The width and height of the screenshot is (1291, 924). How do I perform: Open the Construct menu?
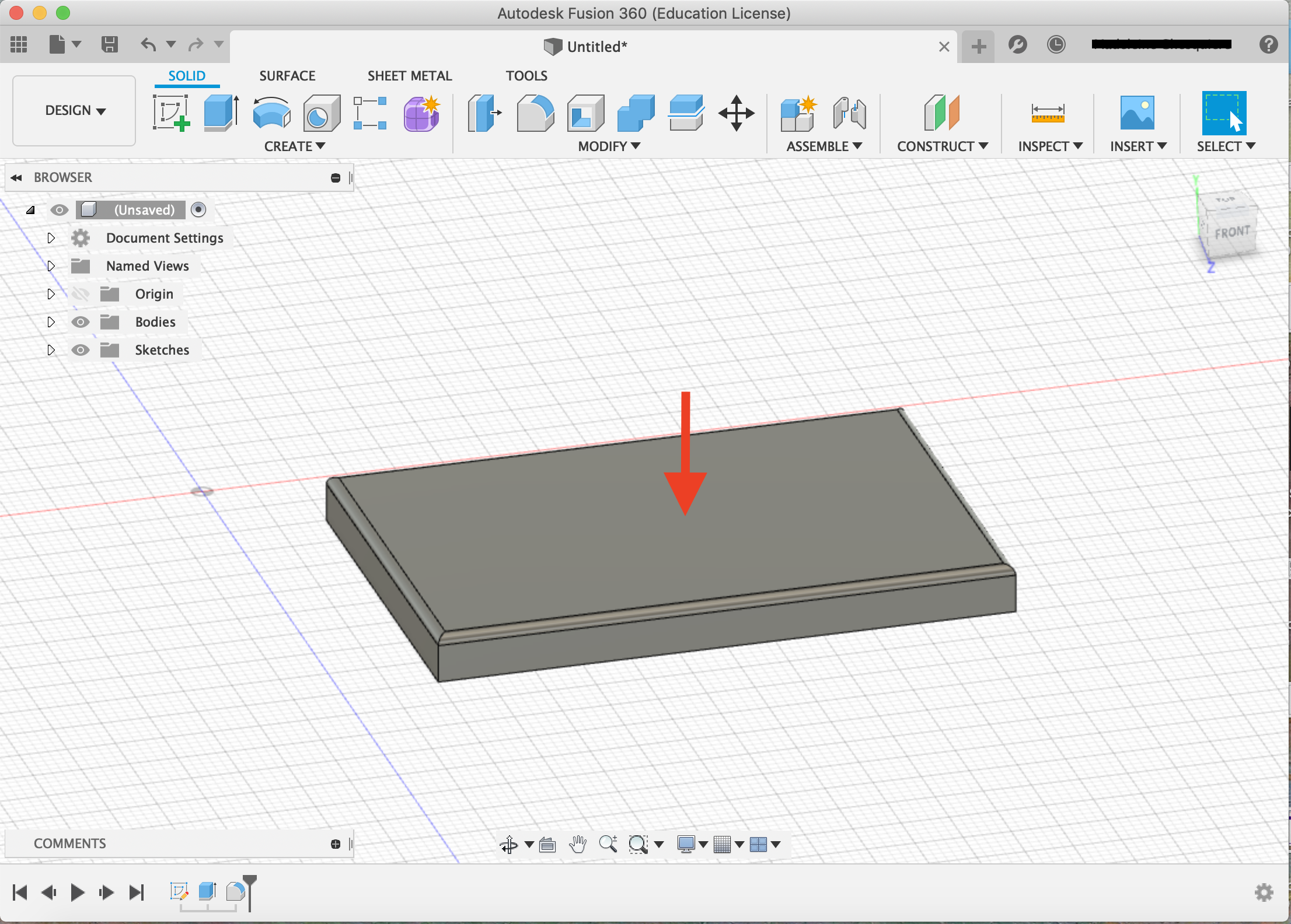tap(941, 145)
